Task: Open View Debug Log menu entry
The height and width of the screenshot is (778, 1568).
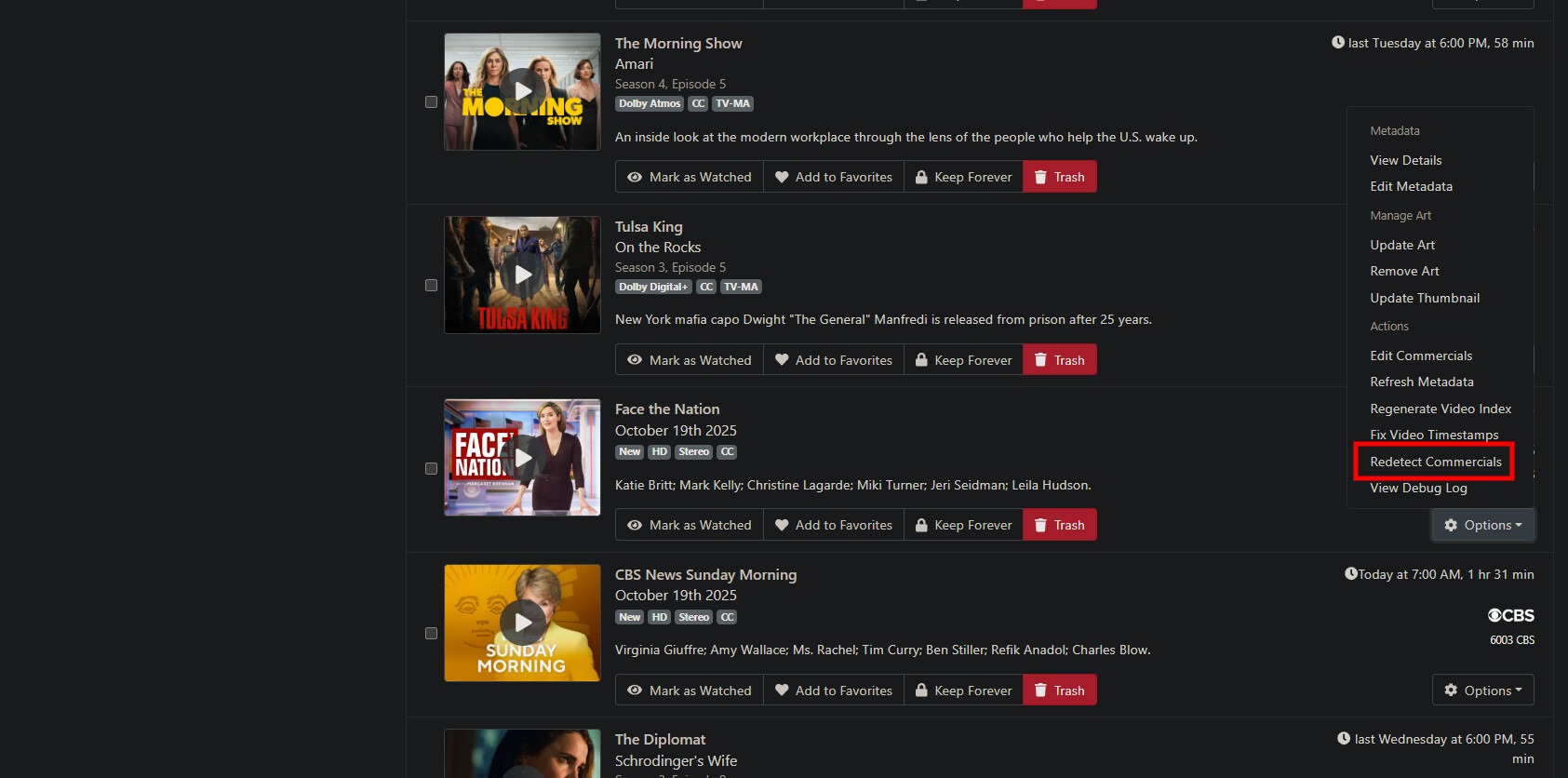Action: tap(1418, 488)
